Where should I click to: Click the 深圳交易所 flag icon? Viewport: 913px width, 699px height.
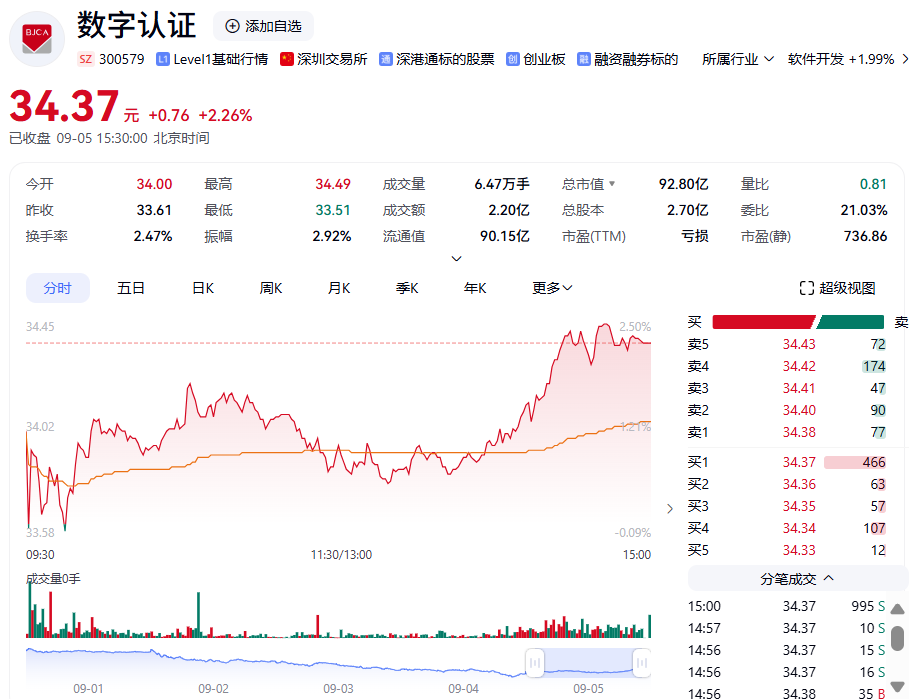click(287, 60)
